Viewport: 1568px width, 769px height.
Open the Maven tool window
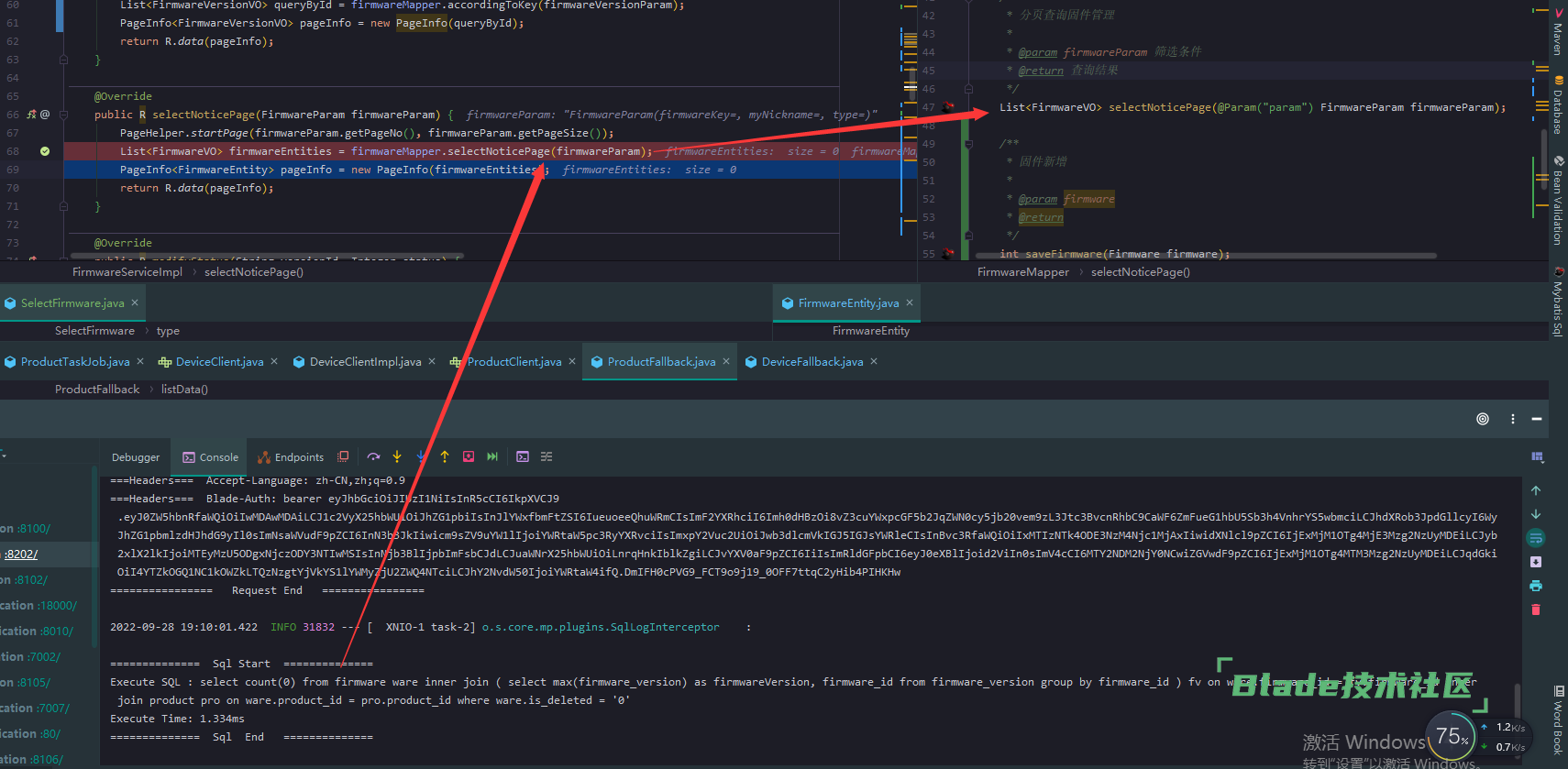[x=1558, y=31]
